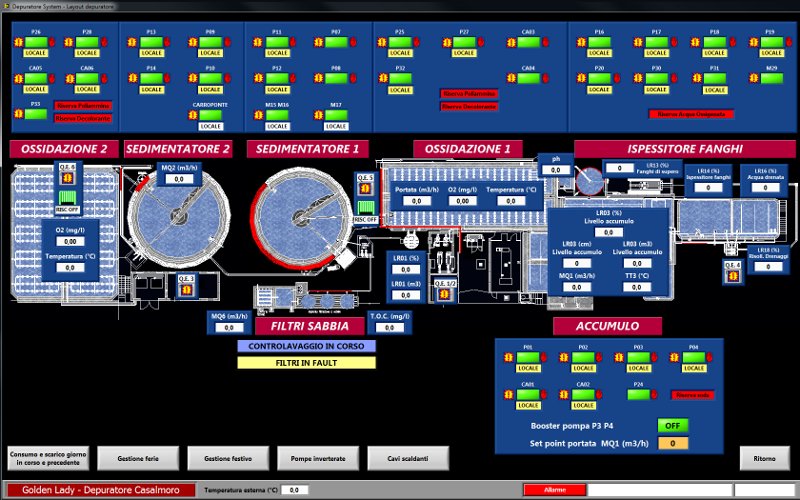Toggle the P08 green status bar
This screenshot has height=500, width=800.
(336, 79)
